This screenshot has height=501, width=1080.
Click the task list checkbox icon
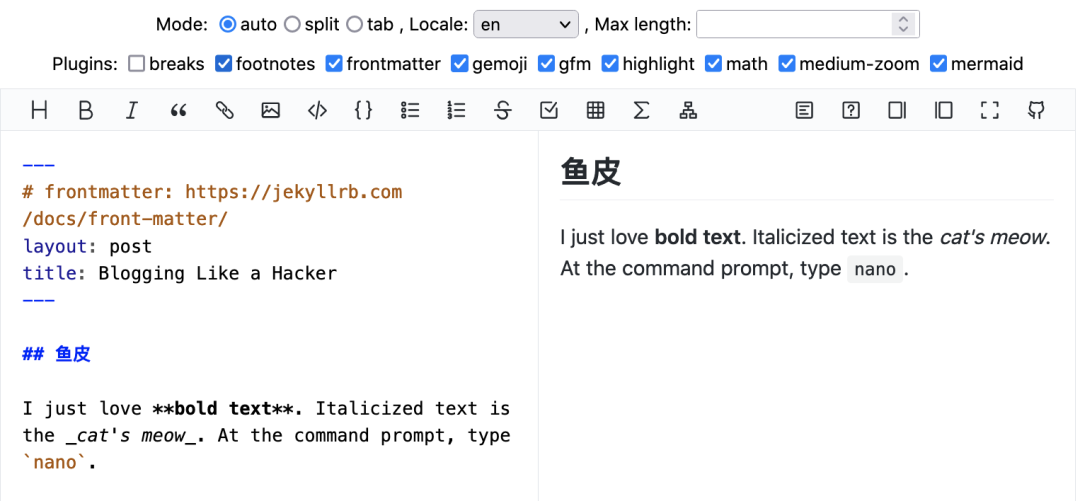click(x=549, y=111)
